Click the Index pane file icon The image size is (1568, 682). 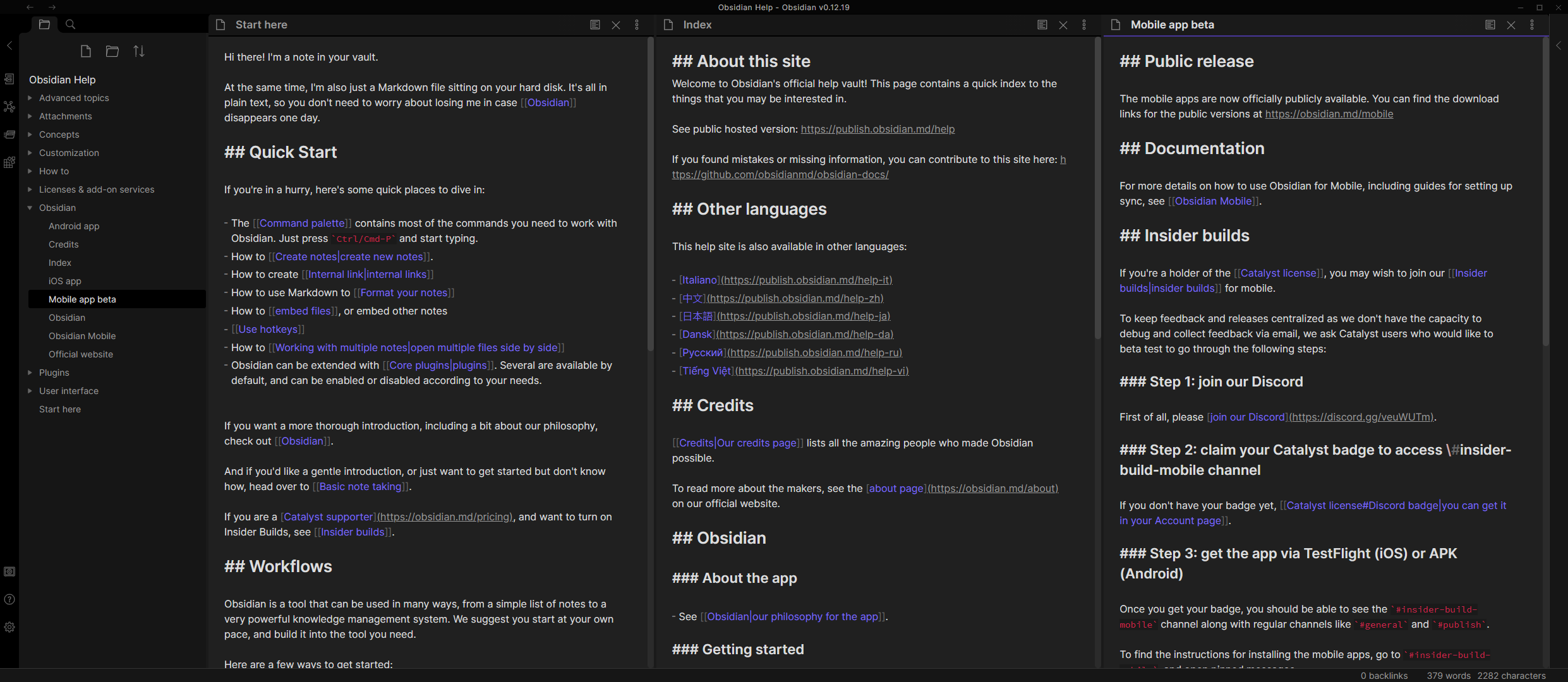pyautogui.click(x=668, y=25)
